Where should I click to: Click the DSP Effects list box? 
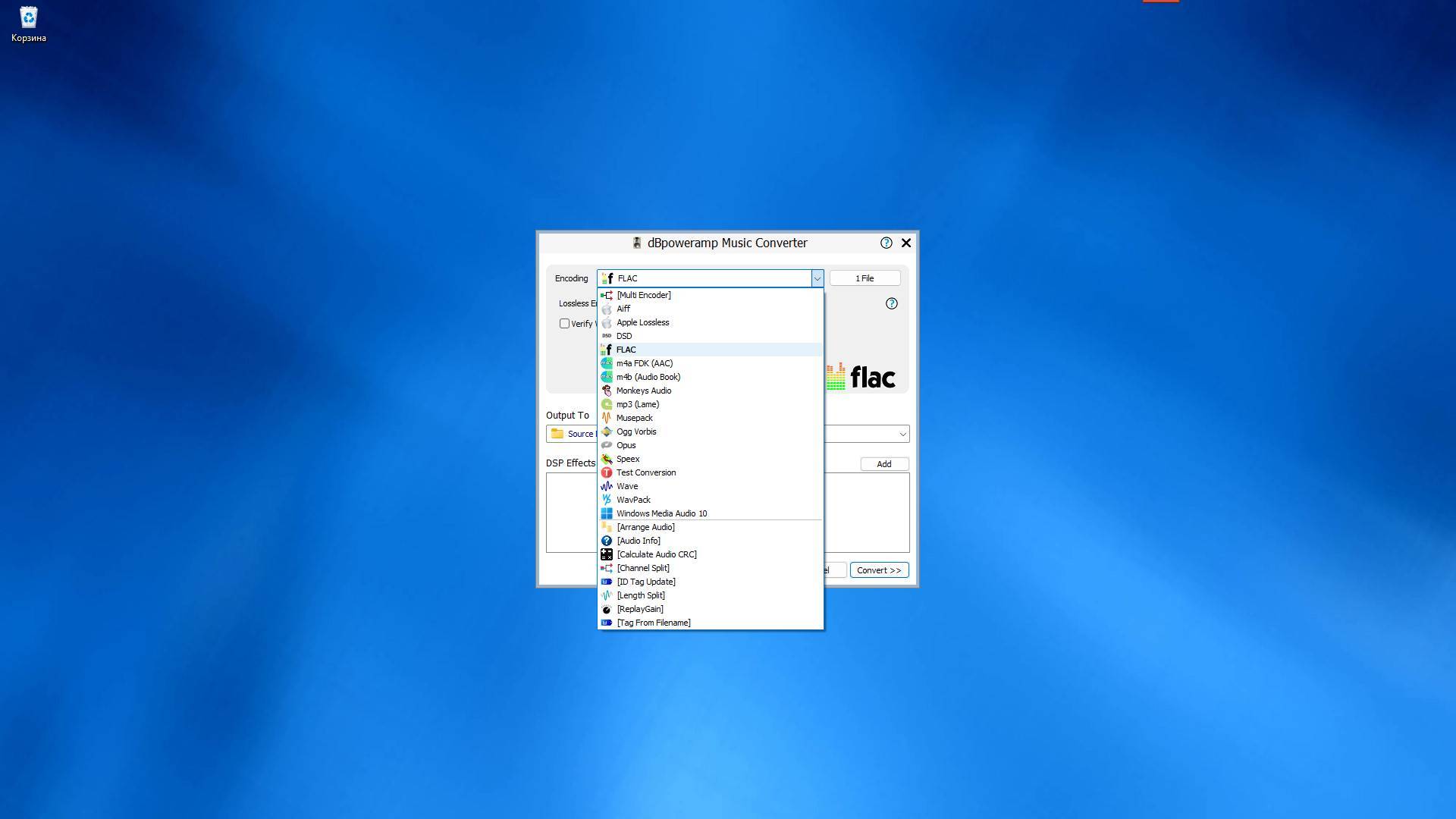pyautogui.click(x=572, y=513)
